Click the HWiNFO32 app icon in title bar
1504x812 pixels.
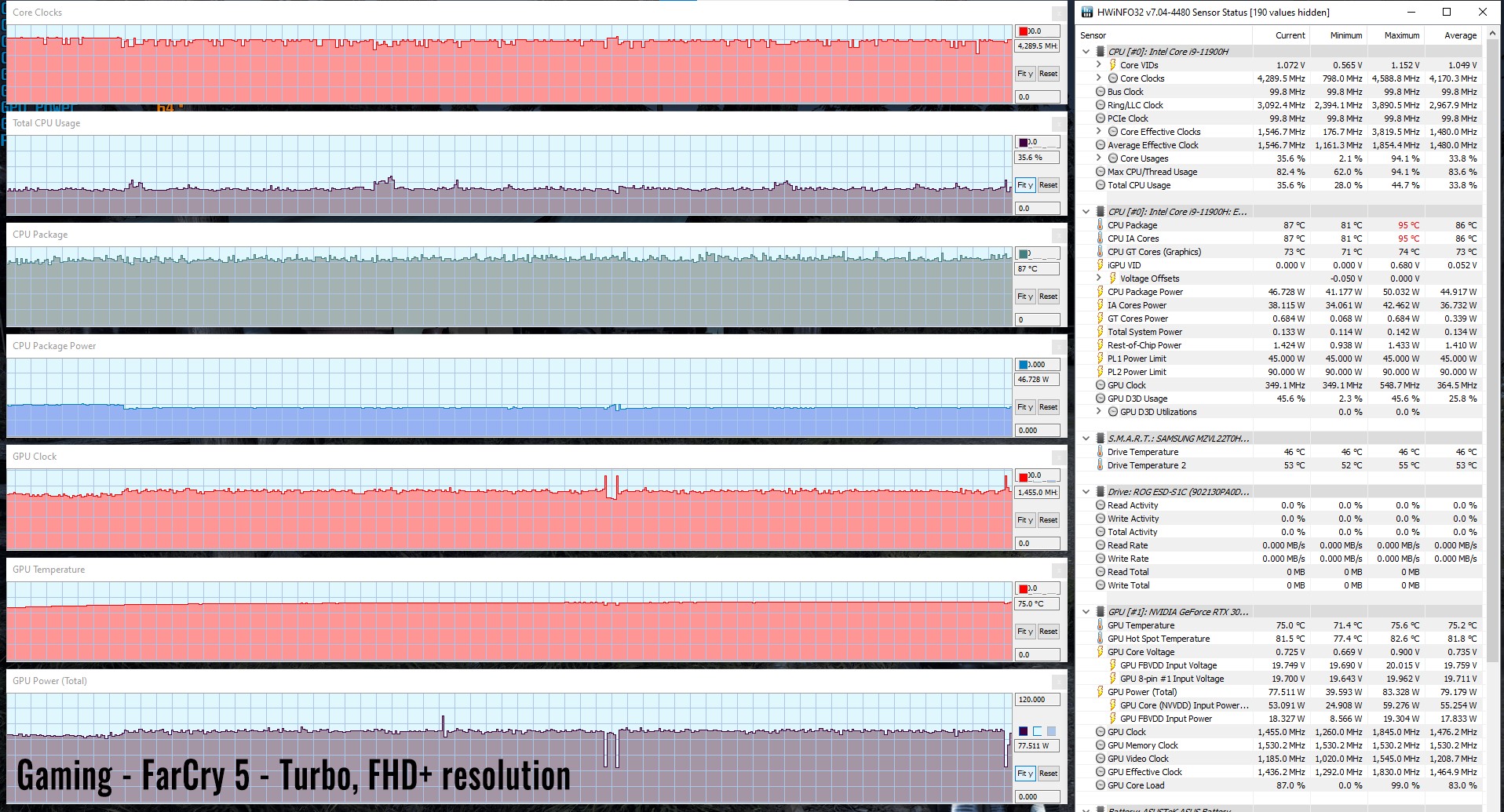(x=1087, y=12)
